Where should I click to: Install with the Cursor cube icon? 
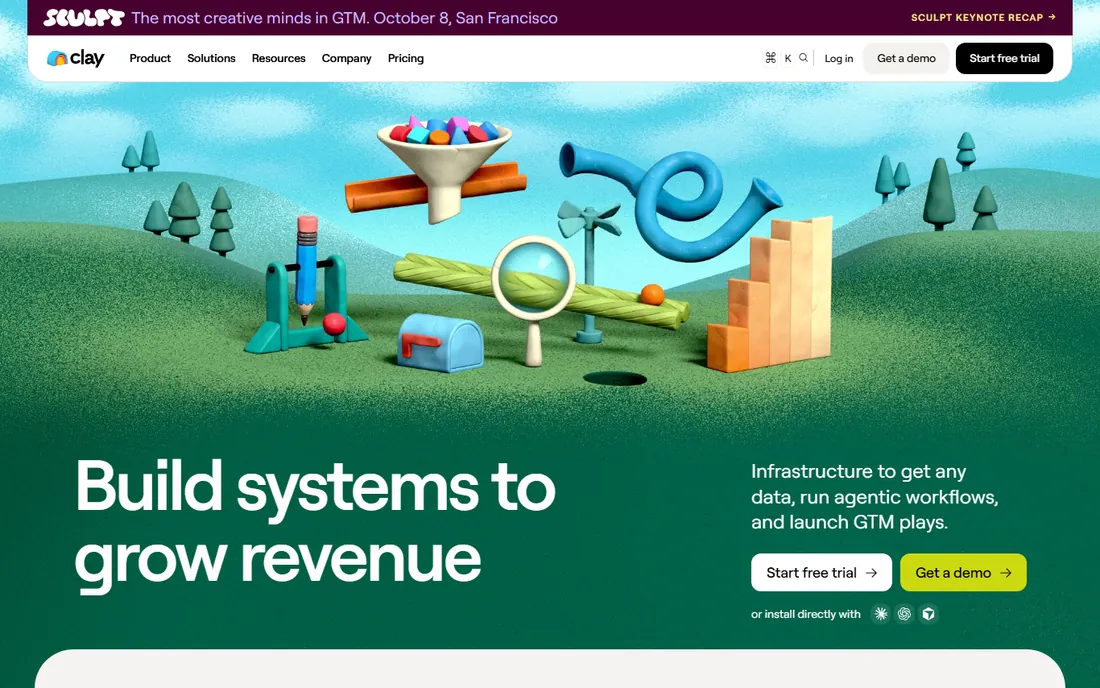[x=928, y=614]
